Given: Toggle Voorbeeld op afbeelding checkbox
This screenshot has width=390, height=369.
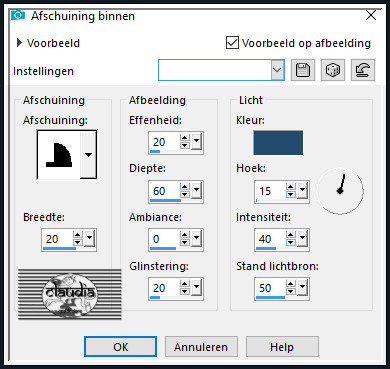Looking at the screenshot, I should 232,43.
